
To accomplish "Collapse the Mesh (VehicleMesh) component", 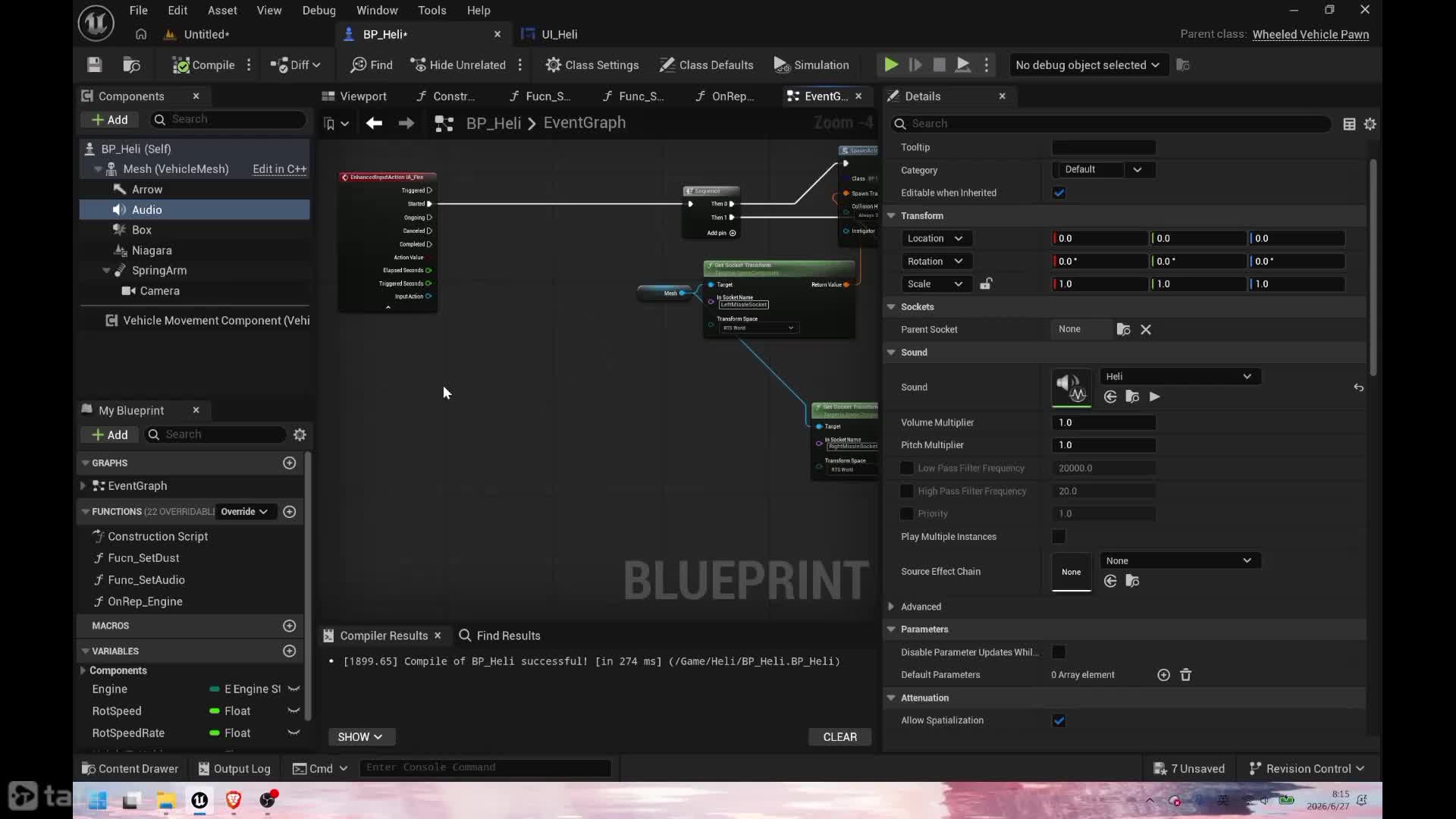I will pyautogui.click(x=98, y=169).
